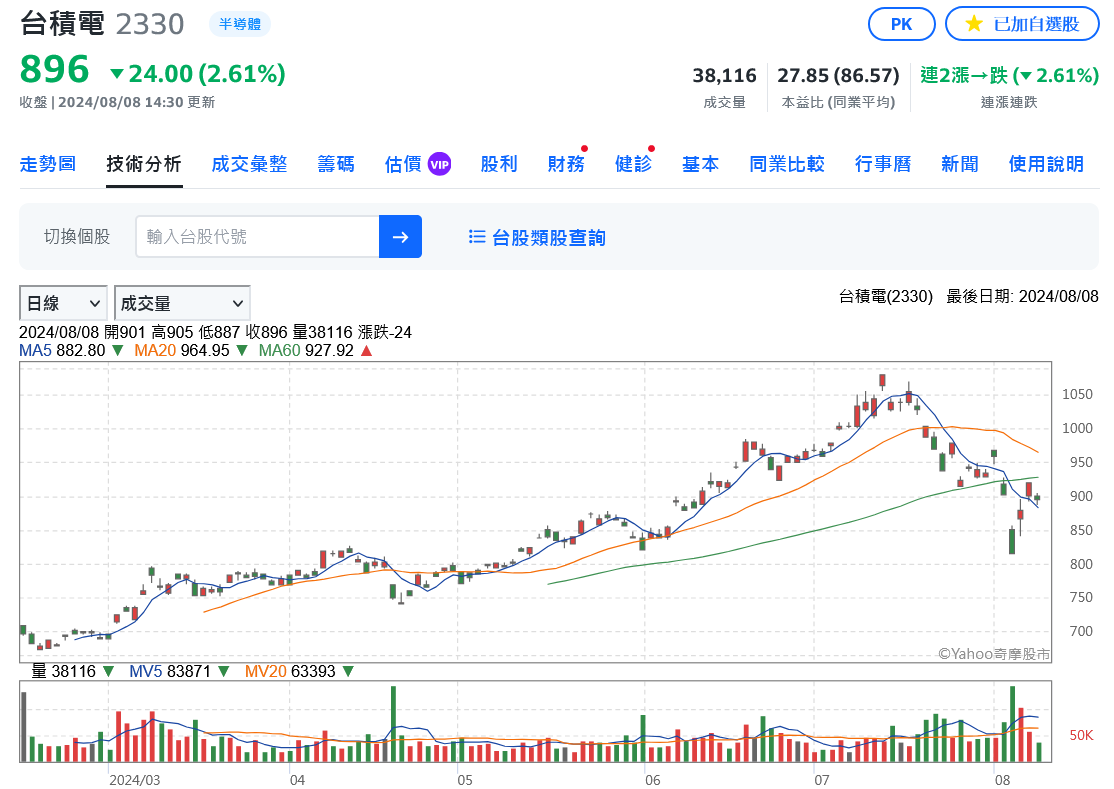Image resolution: width=1114 pixels, height=789 pixels.
Task: Click the 台積電 stock name heading
Action: (63, 23)
